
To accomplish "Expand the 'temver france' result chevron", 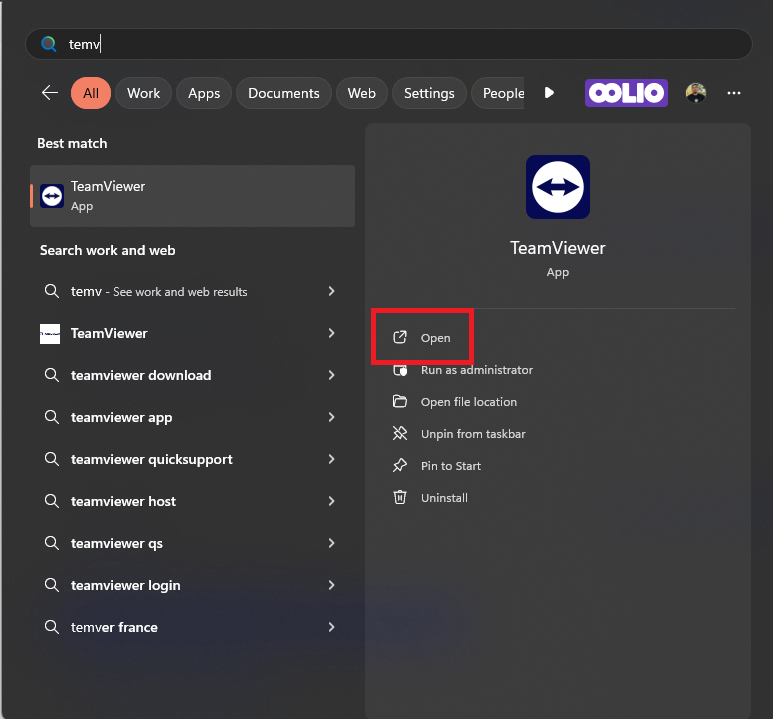I will point(331,628).
